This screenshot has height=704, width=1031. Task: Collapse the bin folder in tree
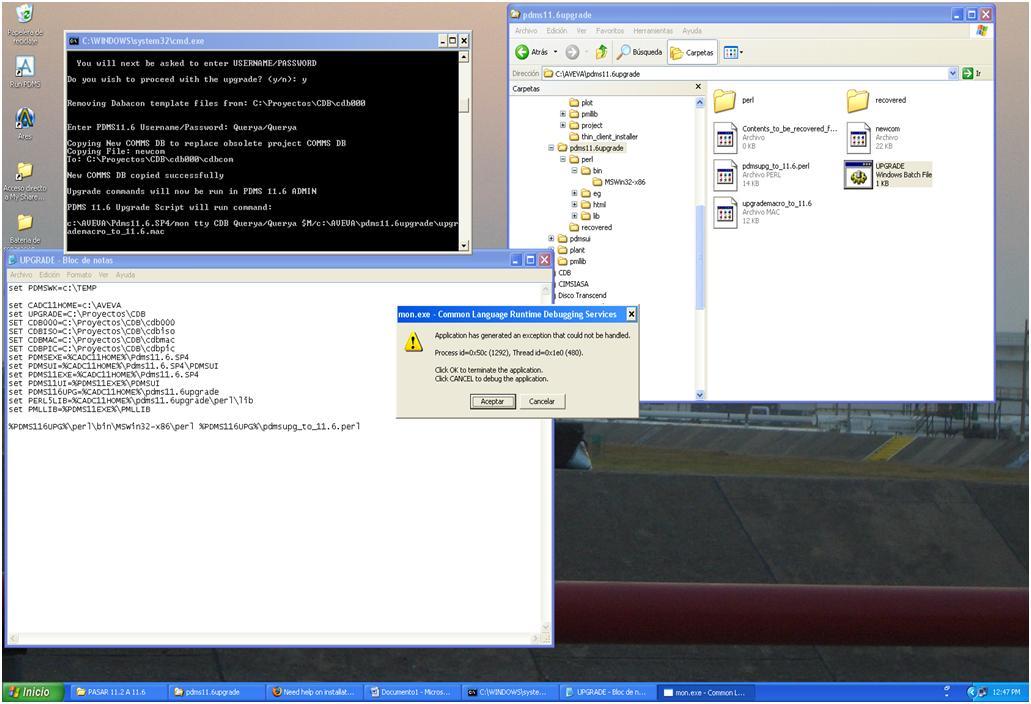click(574, 170)
